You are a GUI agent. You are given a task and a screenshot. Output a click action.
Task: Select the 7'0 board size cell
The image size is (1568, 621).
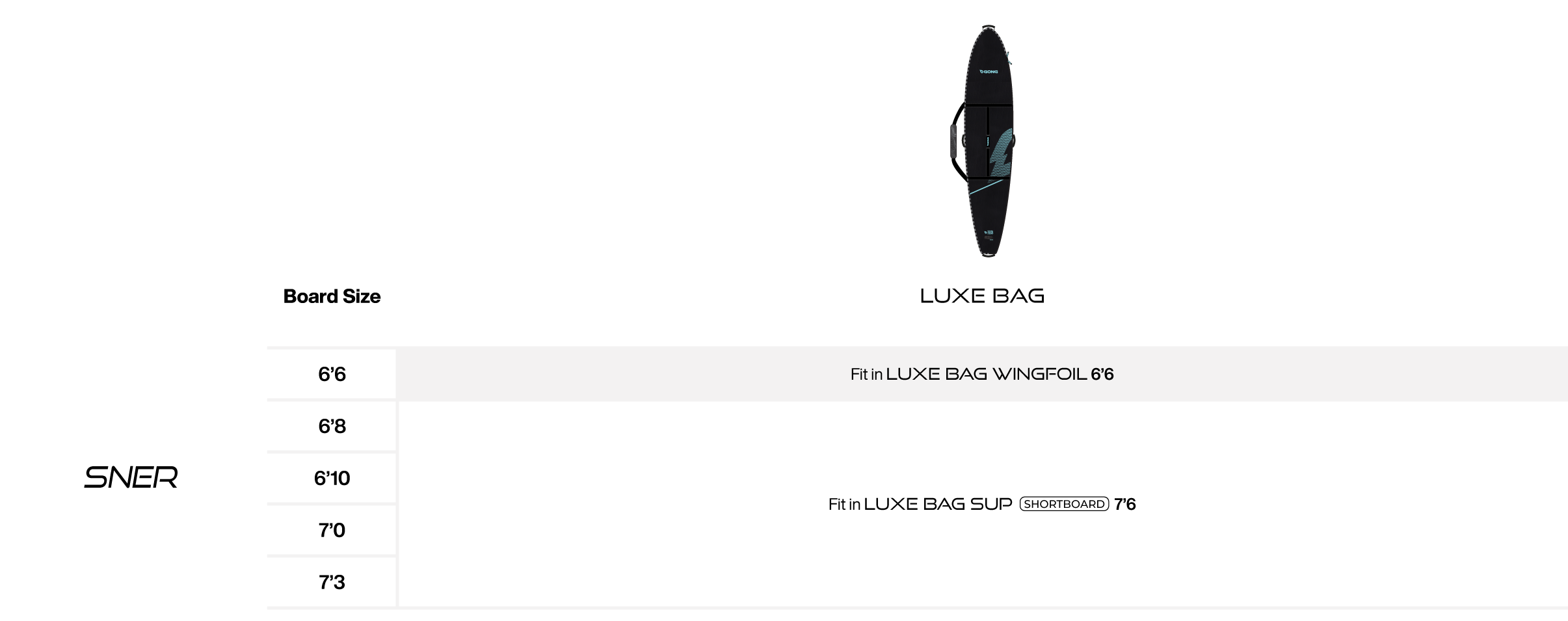tap(332, 530)
